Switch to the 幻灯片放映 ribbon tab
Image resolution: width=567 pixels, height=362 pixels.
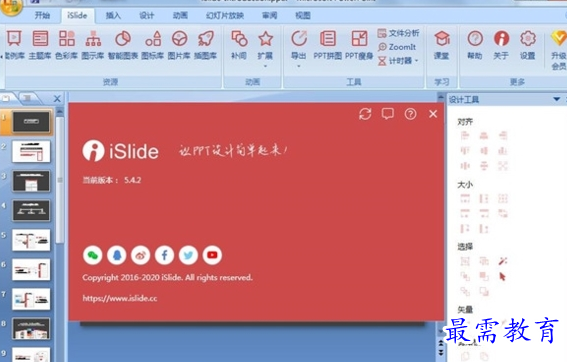coord(225,15)
